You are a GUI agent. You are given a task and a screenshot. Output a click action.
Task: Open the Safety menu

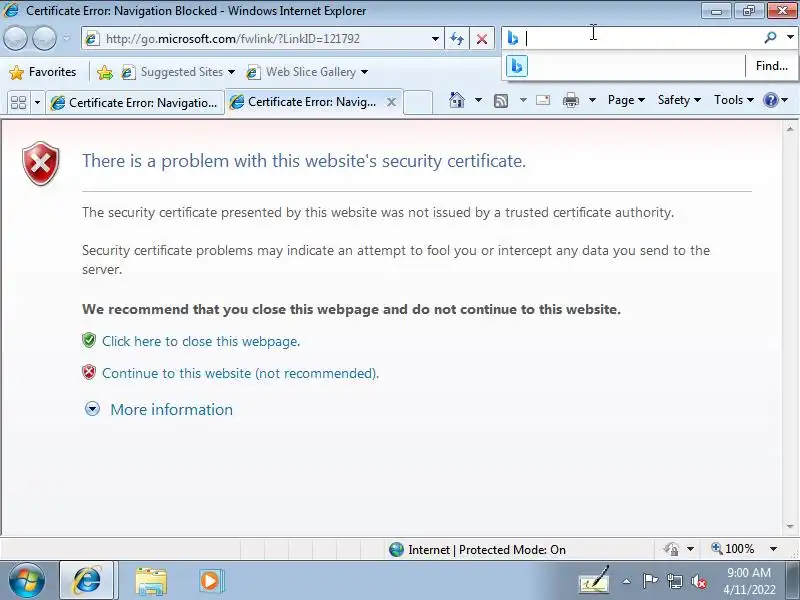(679, 100)
